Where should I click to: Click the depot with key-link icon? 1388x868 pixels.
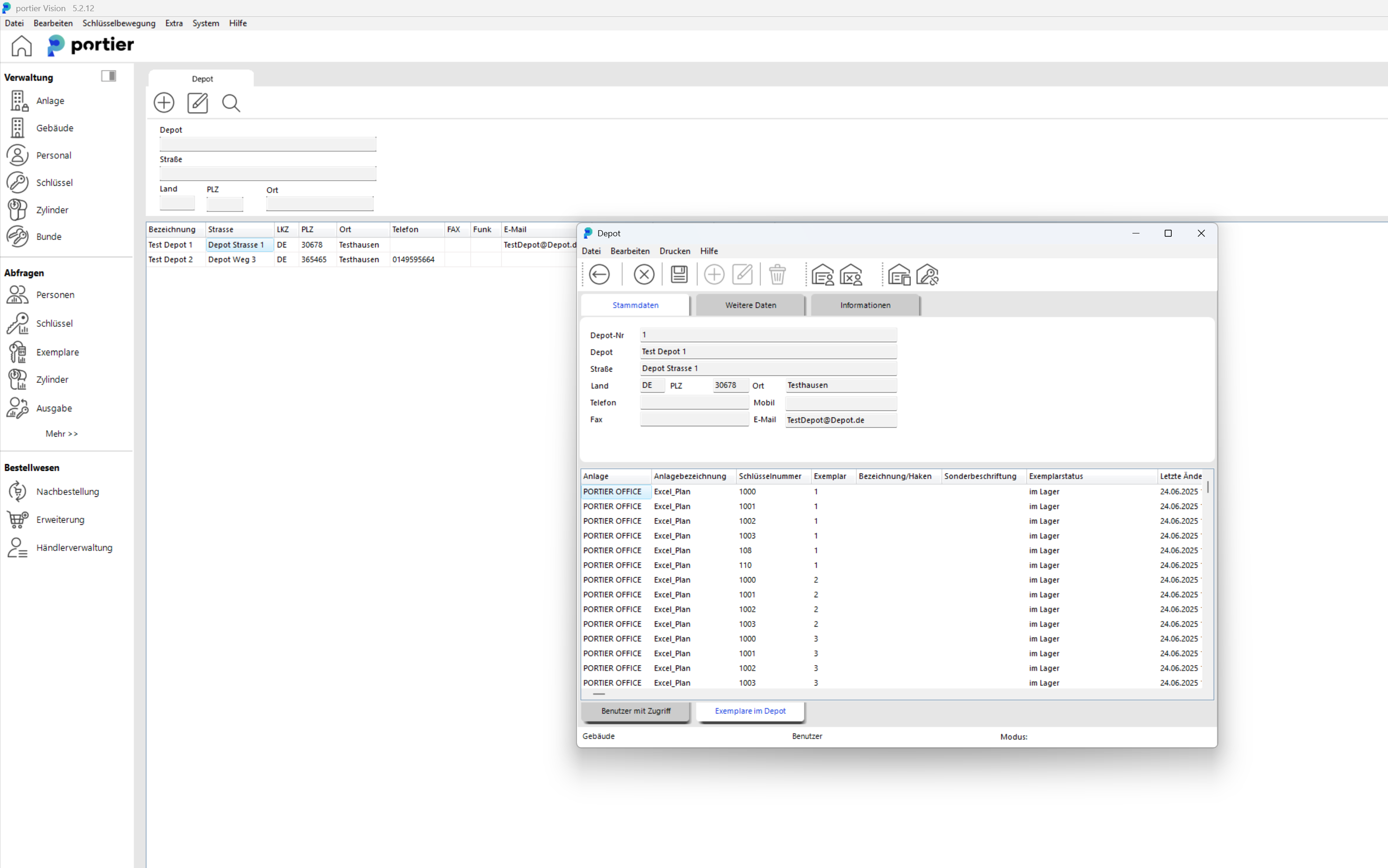coord(927,275)
